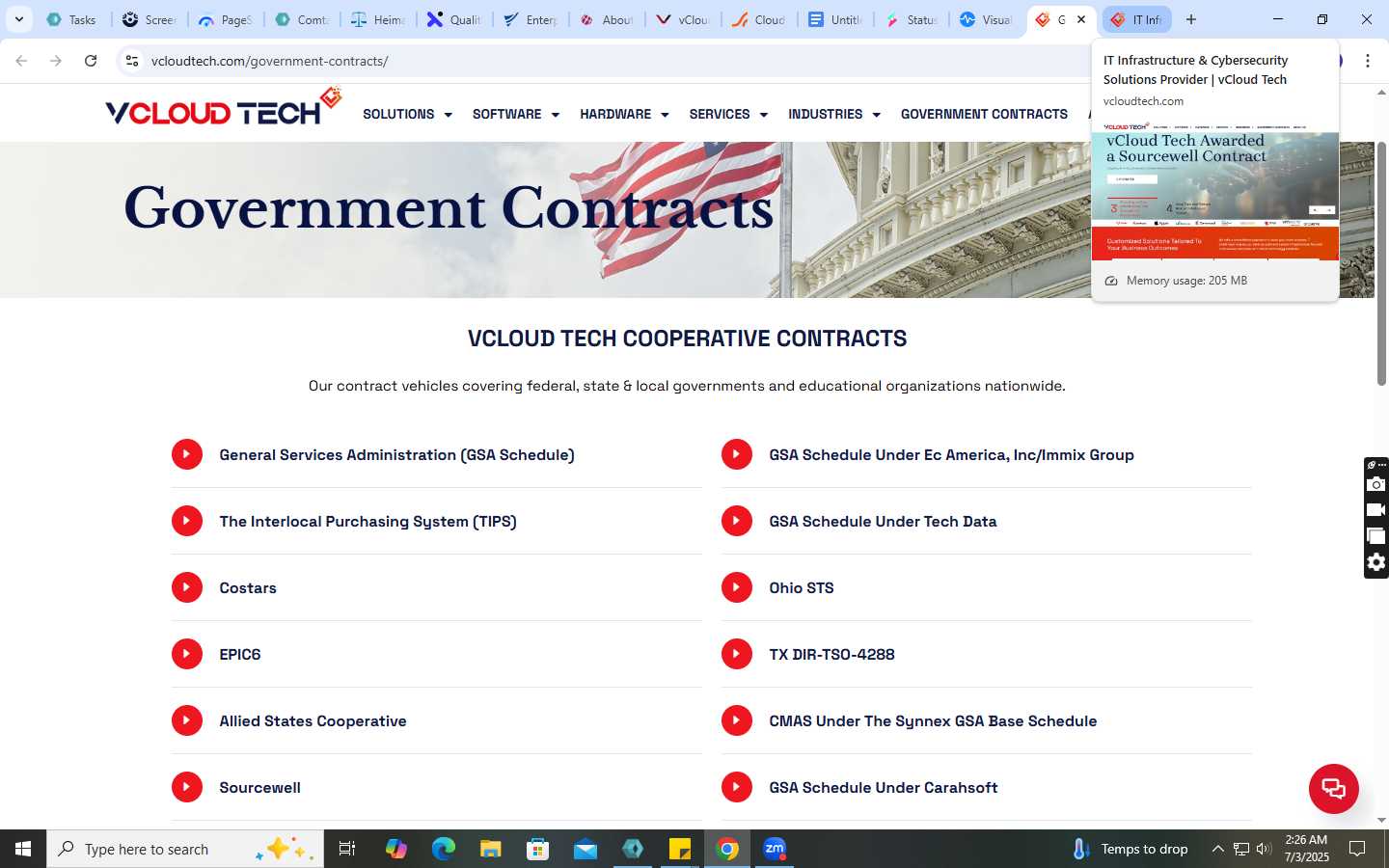
Task: Go forward with the browser forward arrow
Action: pyautogui.click(x=56, y=61)
